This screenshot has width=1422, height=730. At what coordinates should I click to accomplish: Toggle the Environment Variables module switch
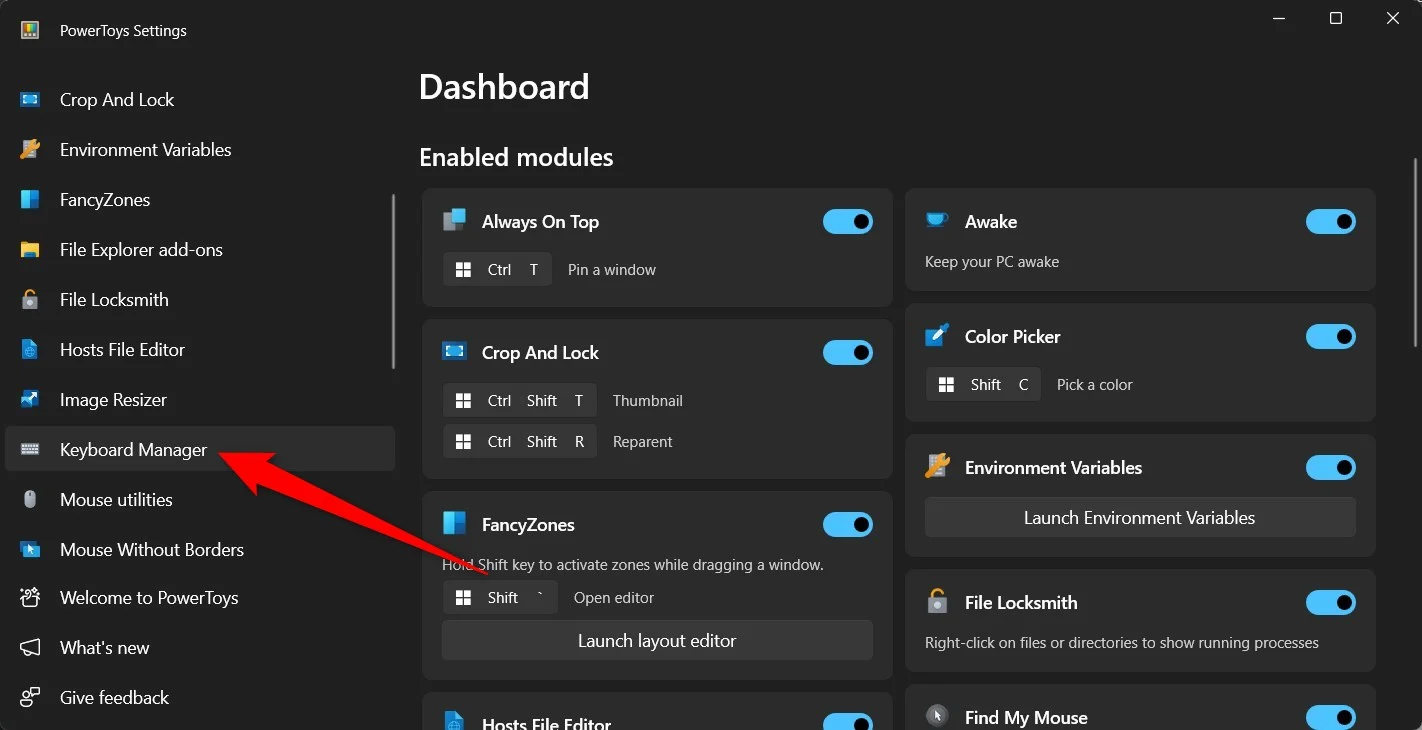click(x=1331, y=468)
